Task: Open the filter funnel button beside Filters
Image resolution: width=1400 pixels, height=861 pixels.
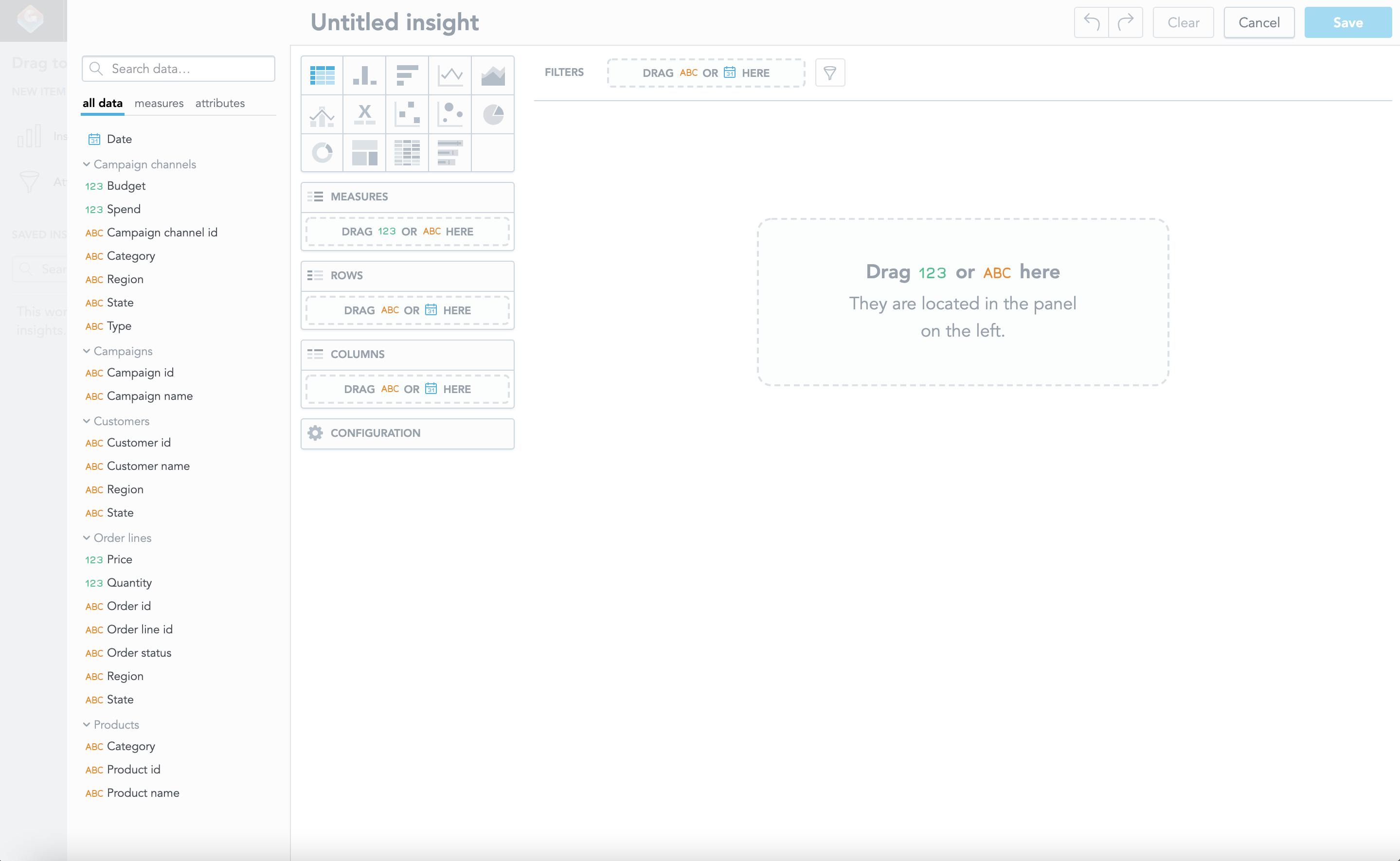Action: (829, 73)
